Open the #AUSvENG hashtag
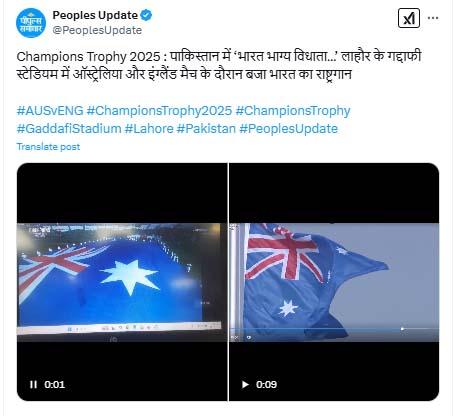This screenshot has height=416, width=454. click(50, 110)
